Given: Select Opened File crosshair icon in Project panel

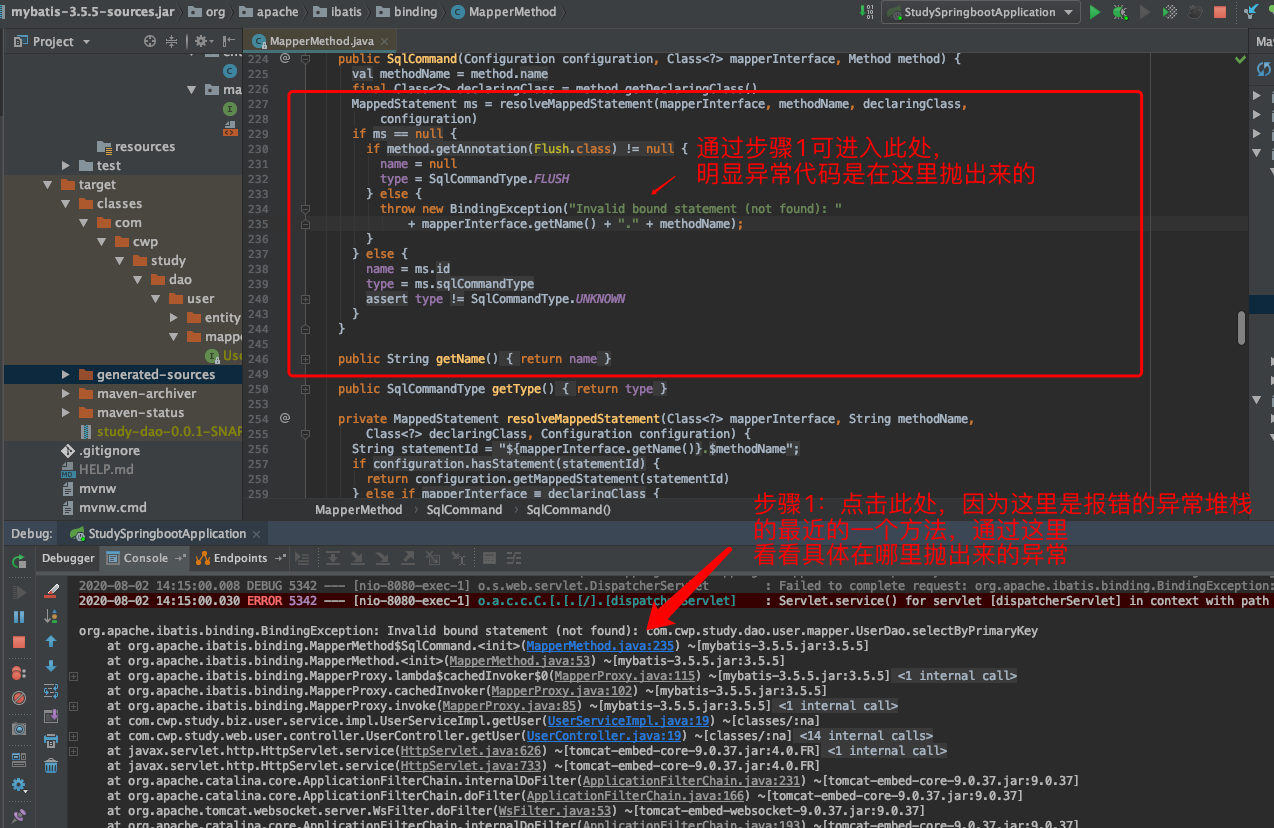Looking at the screenshot, I should click(x=149, y=41).
